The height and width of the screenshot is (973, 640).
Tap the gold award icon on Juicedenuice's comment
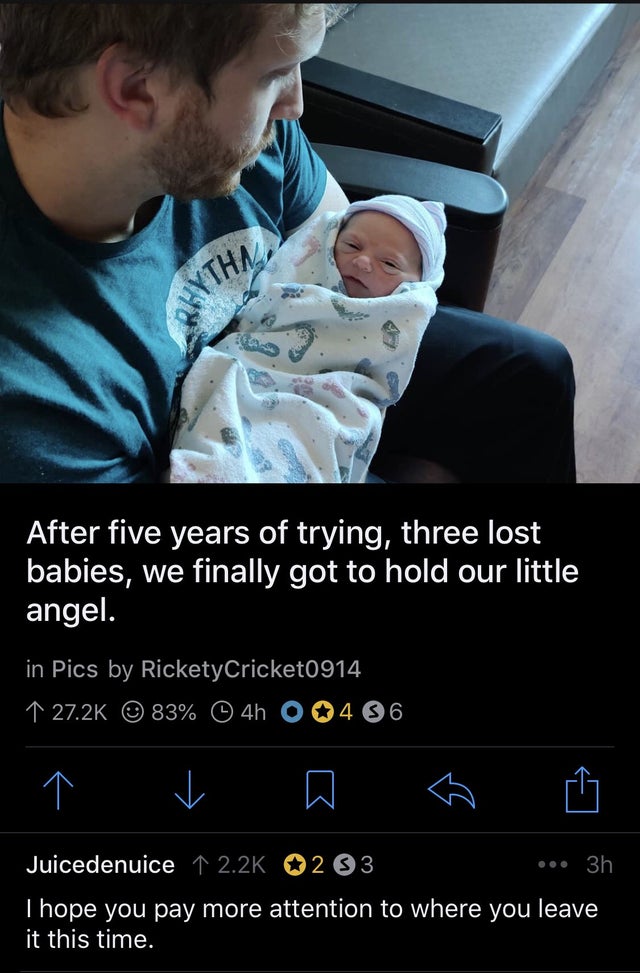point(294,864)
